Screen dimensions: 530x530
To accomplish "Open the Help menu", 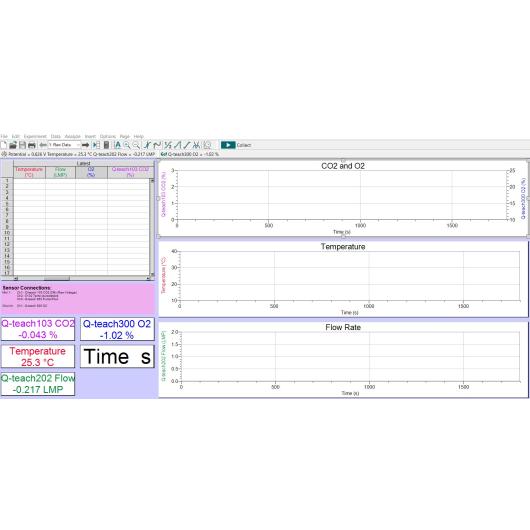I will click(x=139, y=136).
